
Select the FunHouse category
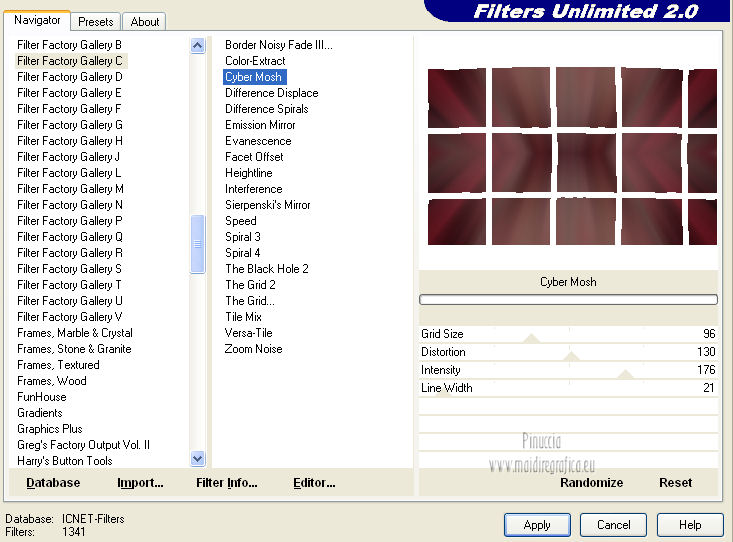click(x=42, y=397)
